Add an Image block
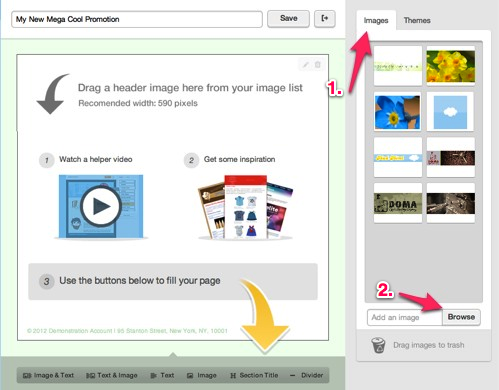This screenshot has height=390, width=499. [x=202, y=375]
